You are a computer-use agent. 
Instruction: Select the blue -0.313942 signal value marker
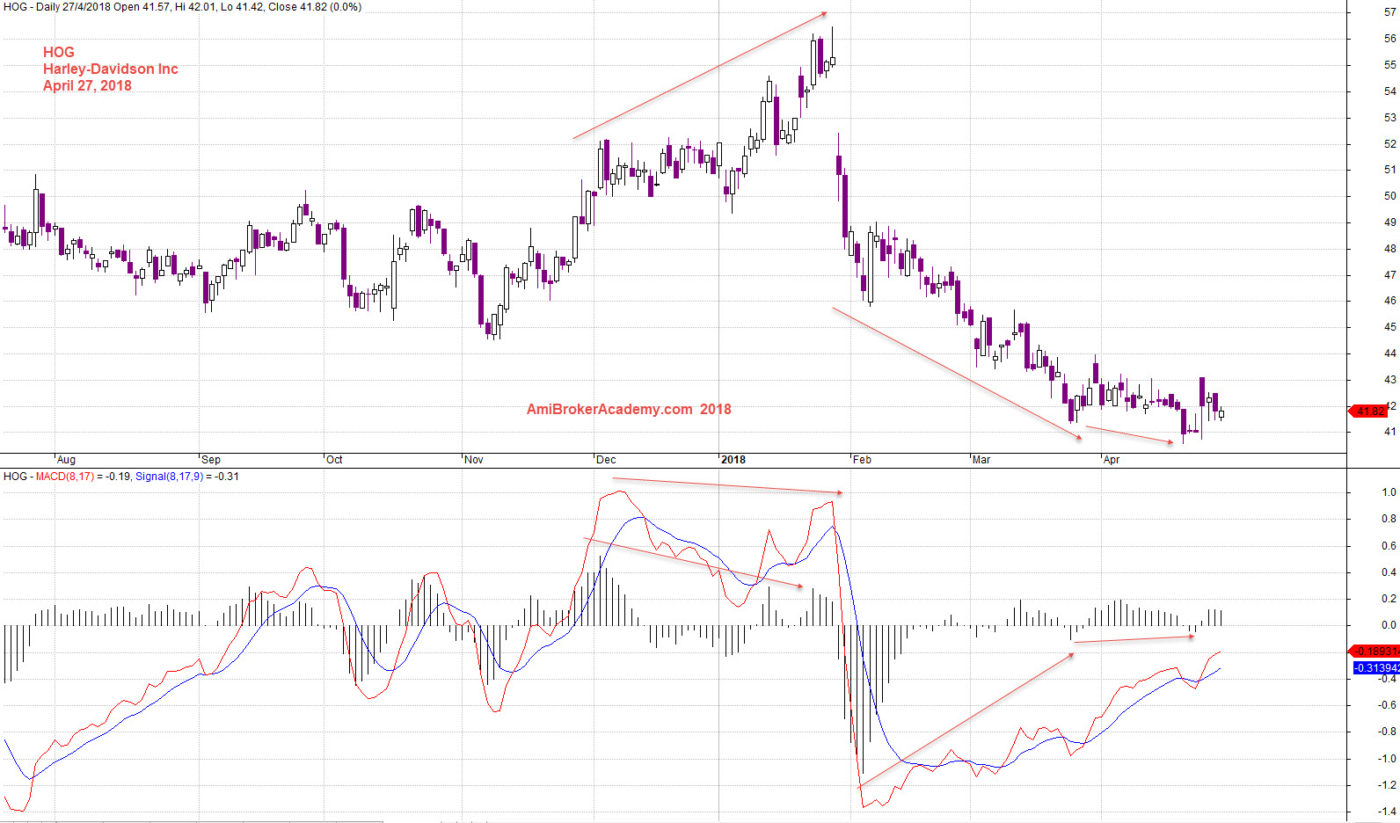pos(1376,667)
